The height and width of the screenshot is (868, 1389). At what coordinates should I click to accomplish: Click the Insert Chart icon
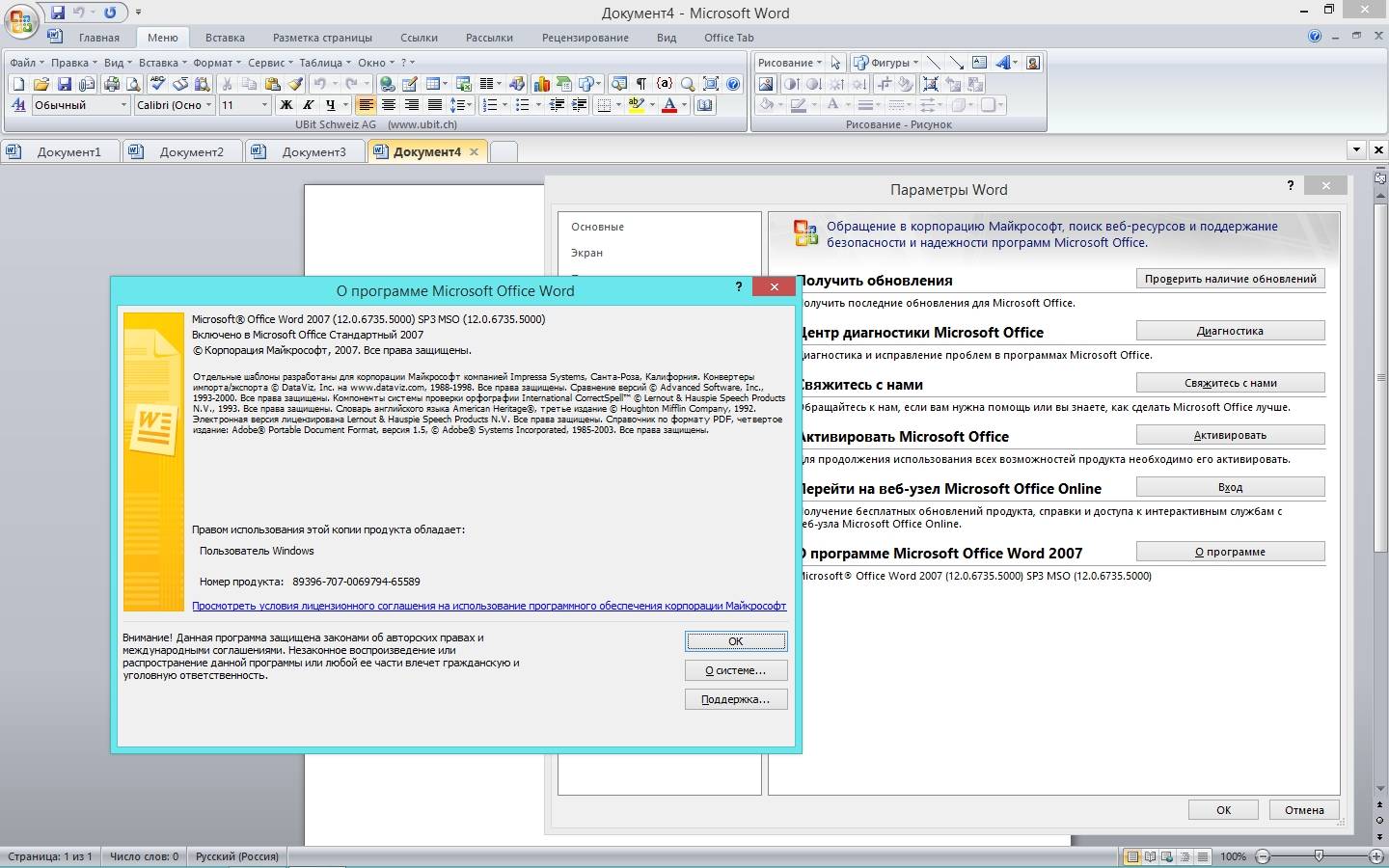coord(541,84)
